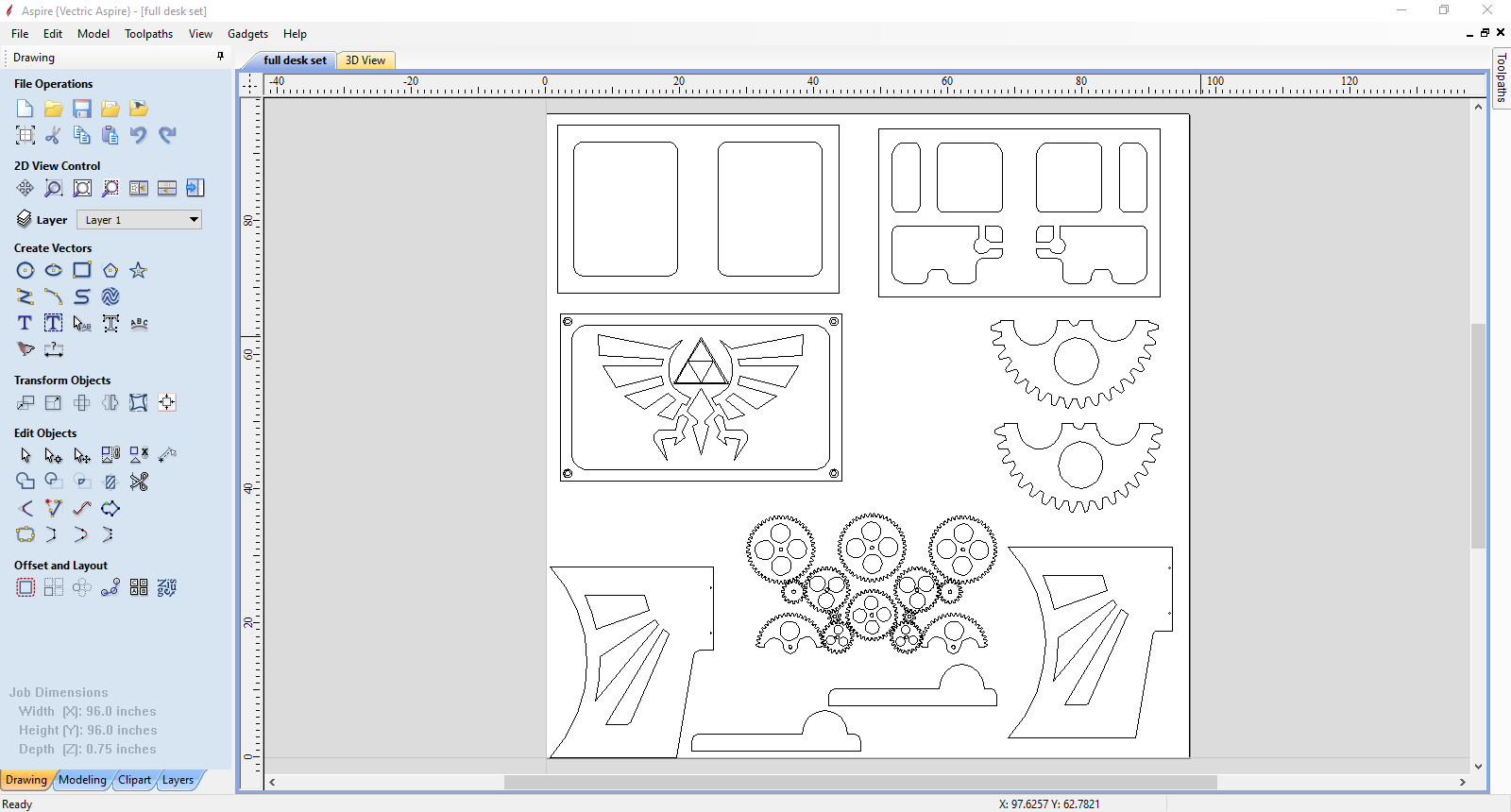Undo the last action
Image resolution: width=1511 pixels, height=812 pixels.
coord(139,135)
